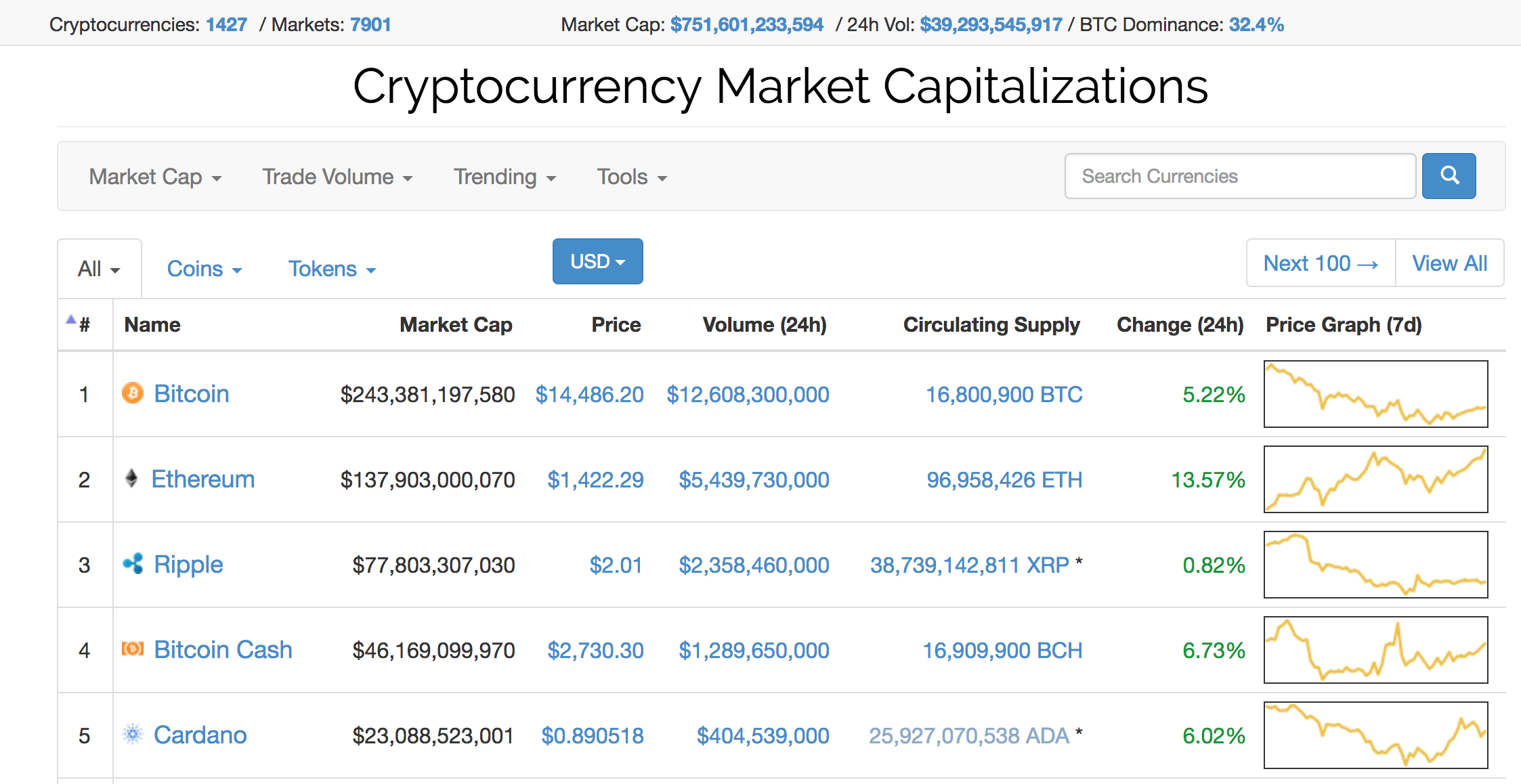
Task: Click Ripple volume $2,358,460,000
Action: [754, 565]
